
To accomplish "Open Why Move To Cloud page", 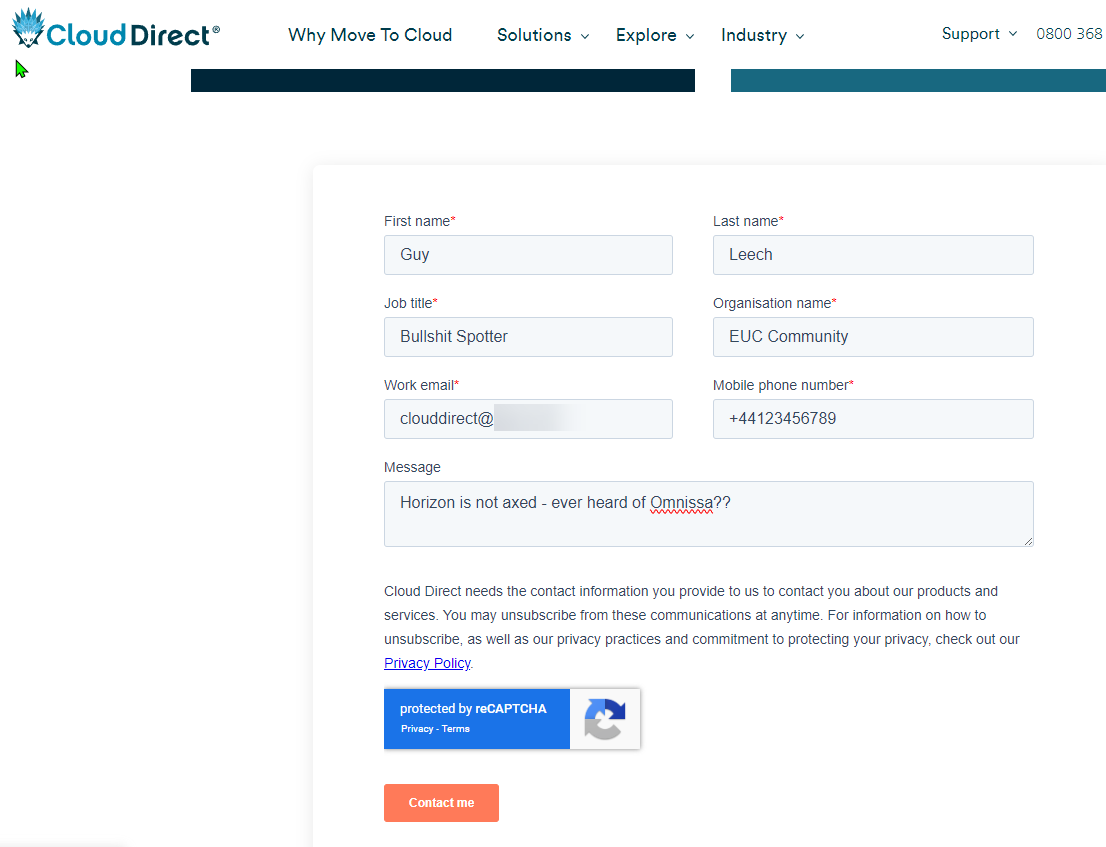I will [x=370, y=35].
